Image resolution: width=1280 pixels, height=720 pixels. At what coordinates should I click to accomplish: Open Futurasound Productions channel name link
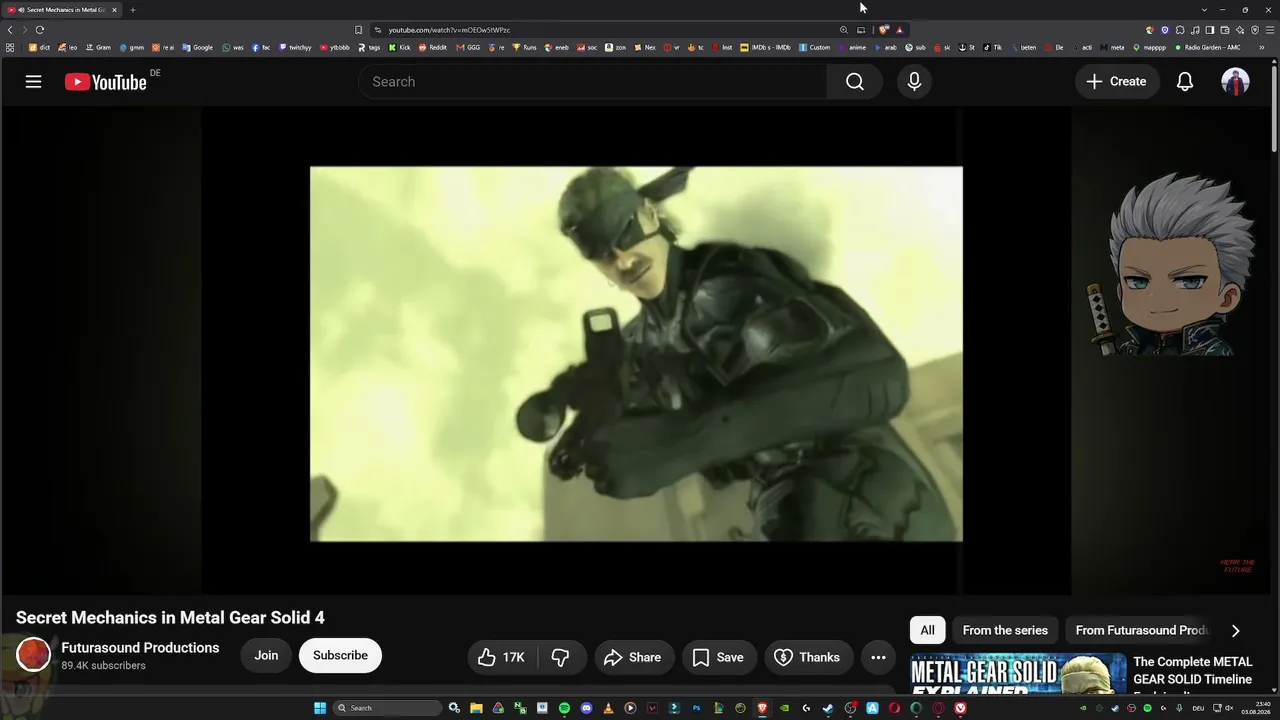[140, 648]
